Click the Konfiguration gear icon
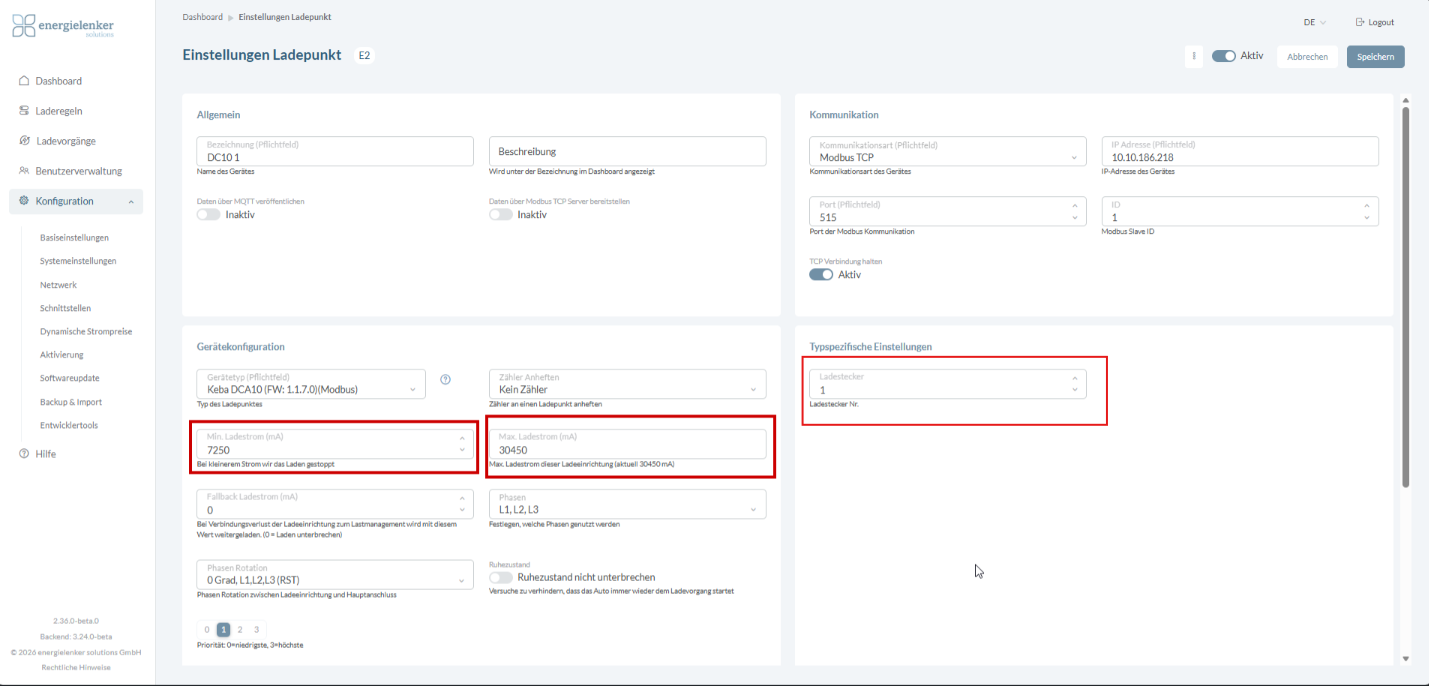 [x=24, y=201]
